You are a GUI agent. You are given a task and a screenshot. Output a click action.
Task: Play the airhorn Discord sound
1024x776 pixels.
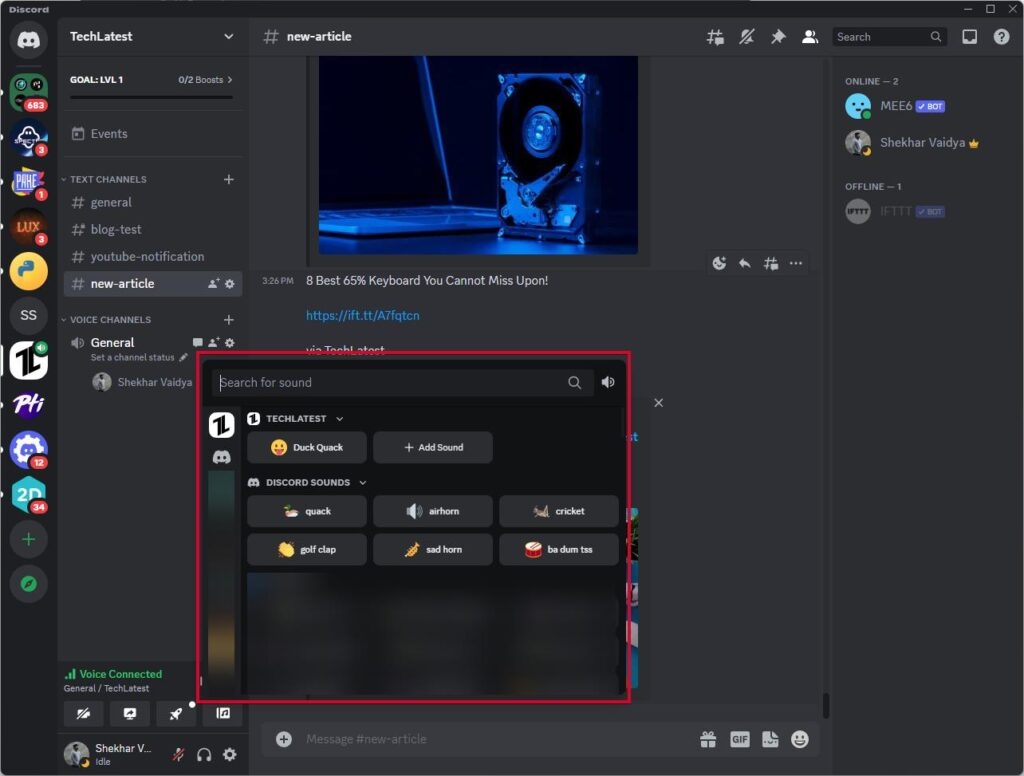click(x=433, y=511)
